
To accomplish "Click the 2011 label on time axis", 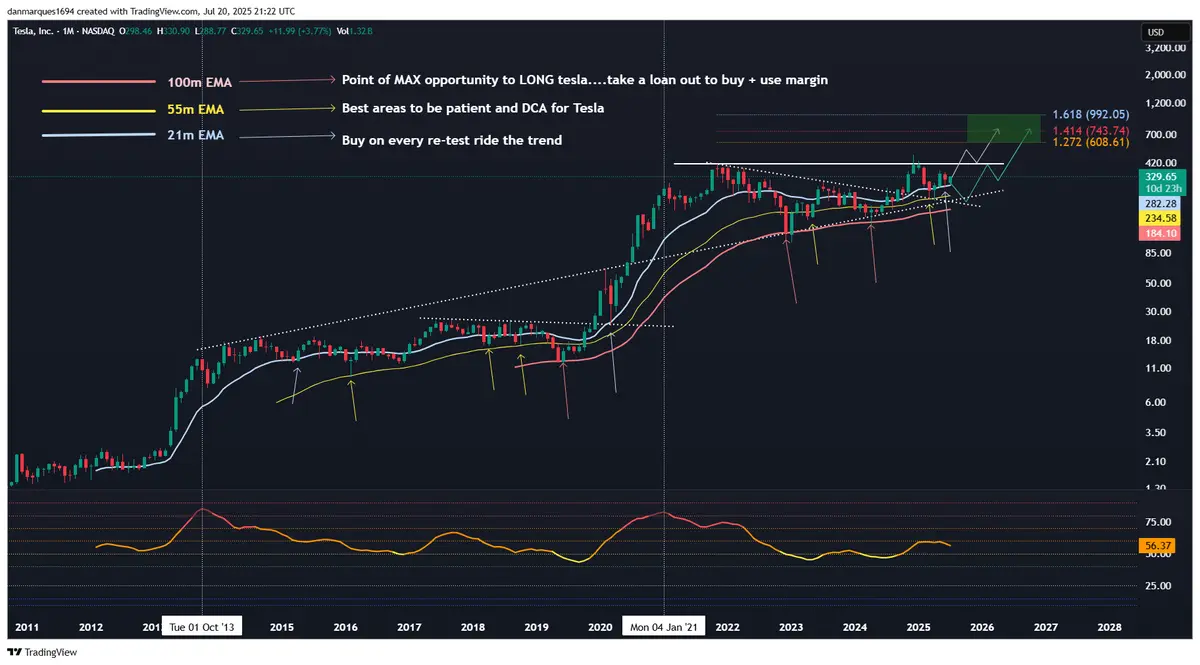I will pos(27,628).
